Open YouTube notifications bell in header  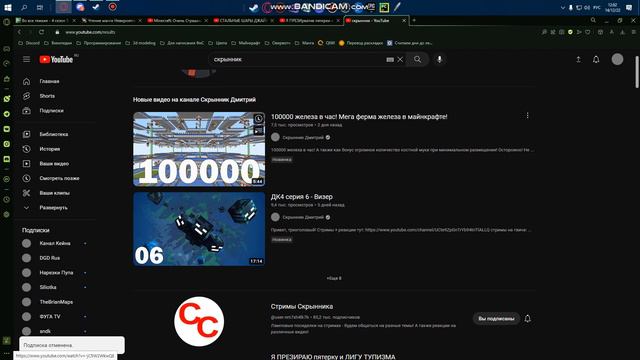596,60
